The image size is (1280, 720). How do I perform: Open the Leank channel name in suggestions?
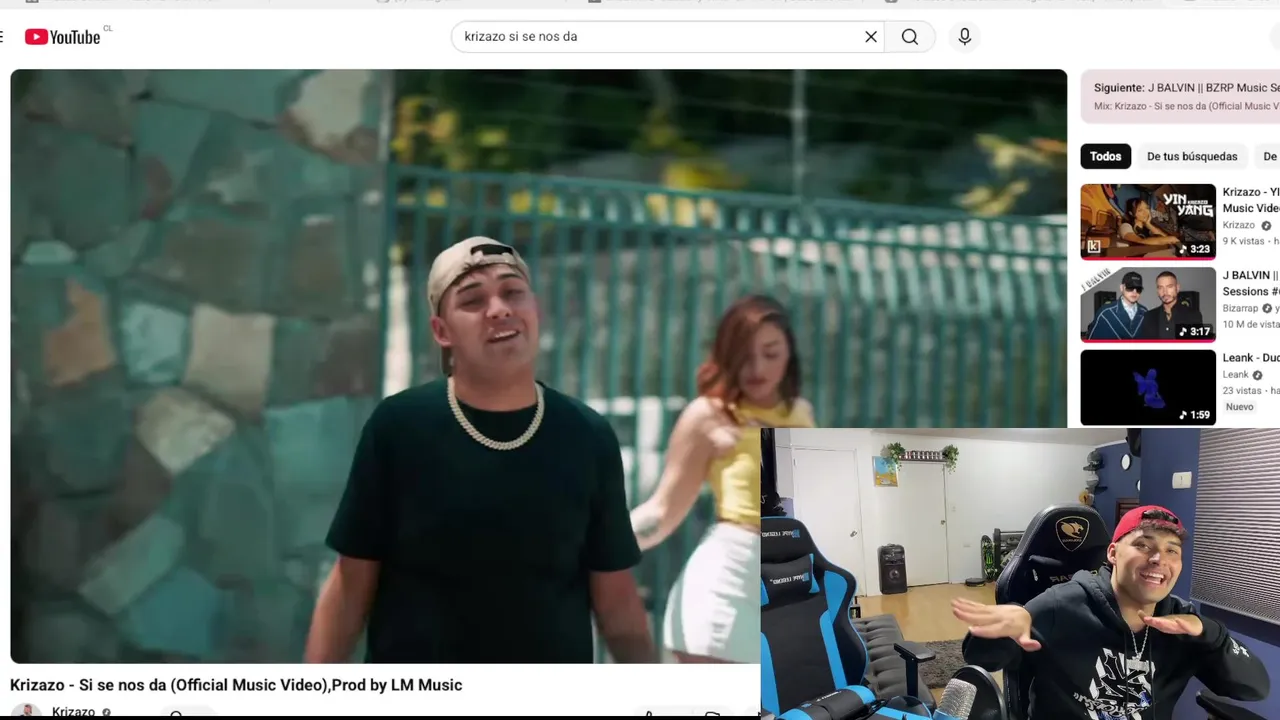tap(1236, 374)
